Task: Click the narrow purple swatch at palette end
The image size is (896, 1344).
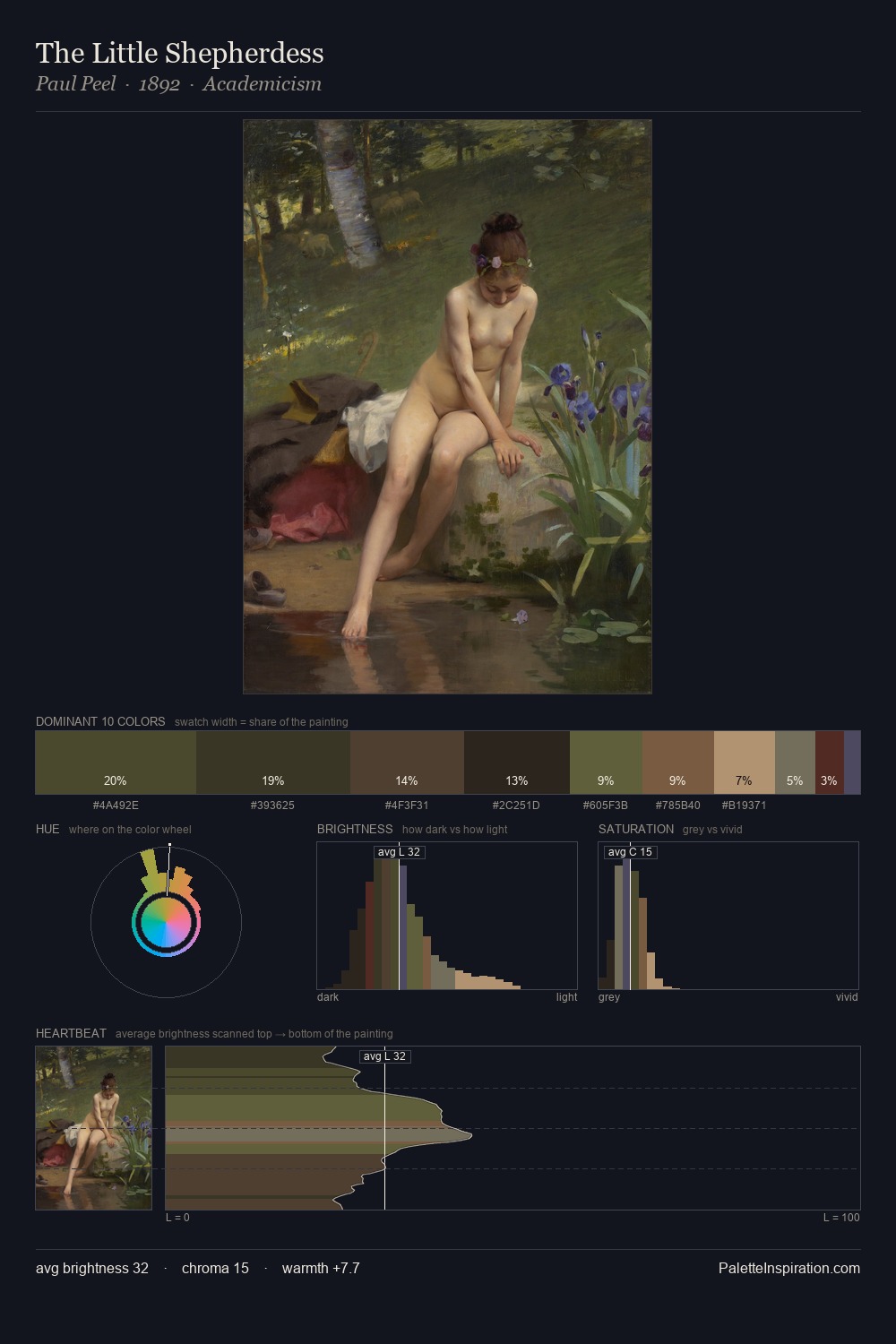Action: pyautogui.click(x=852, y=762)
